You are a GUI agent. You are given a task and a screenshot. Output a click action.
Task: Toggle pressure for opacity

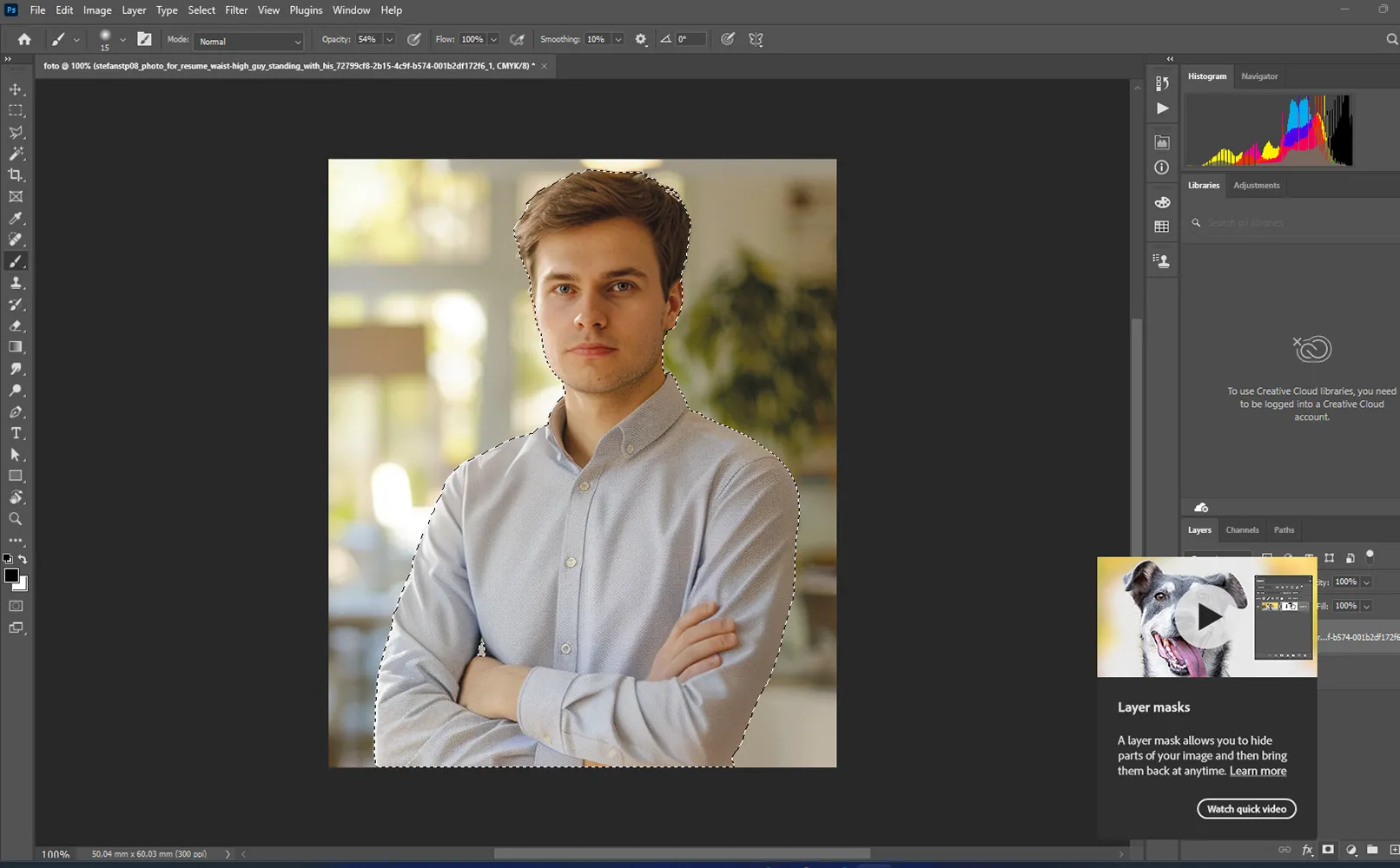coord(414,39)
